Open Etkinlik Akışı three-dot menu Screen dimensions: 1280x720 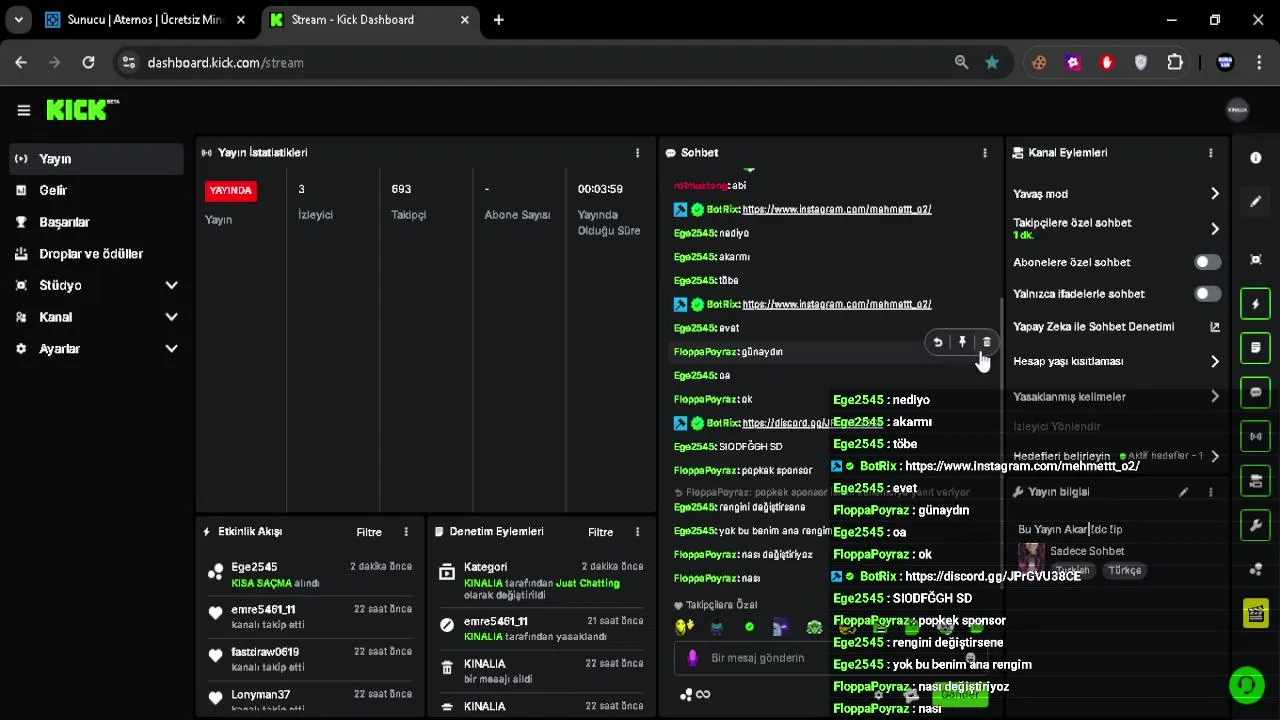click(x=405, y=532)
